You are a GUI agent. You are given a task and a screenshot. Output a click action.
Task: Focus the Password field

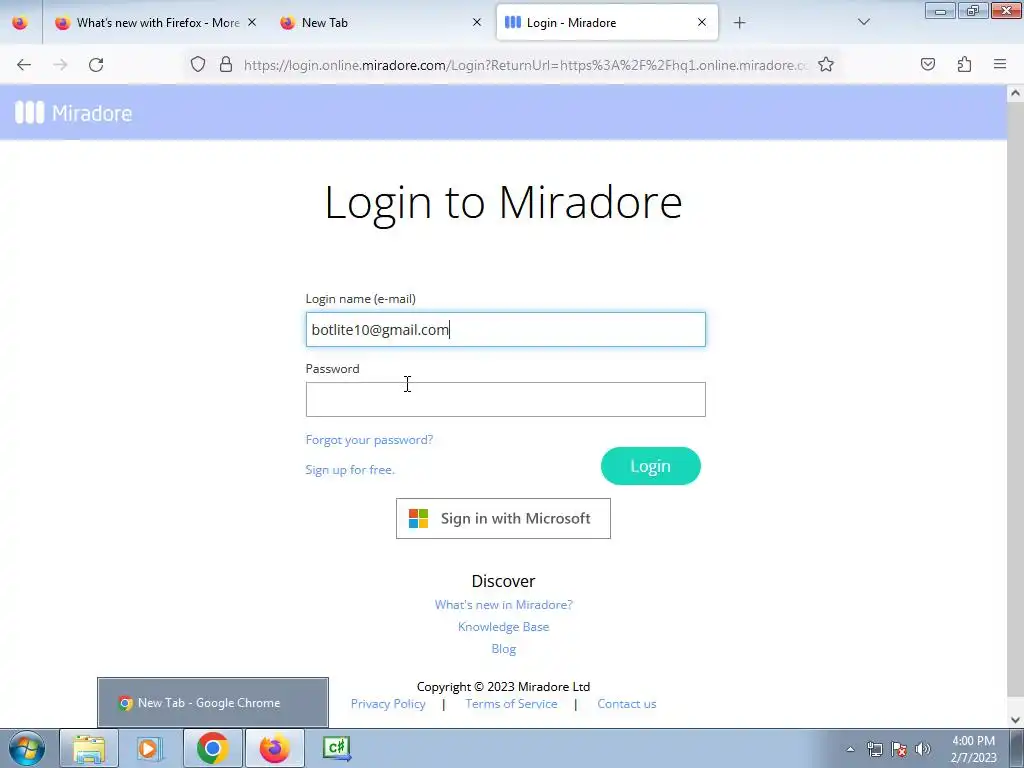pos(505,399)
